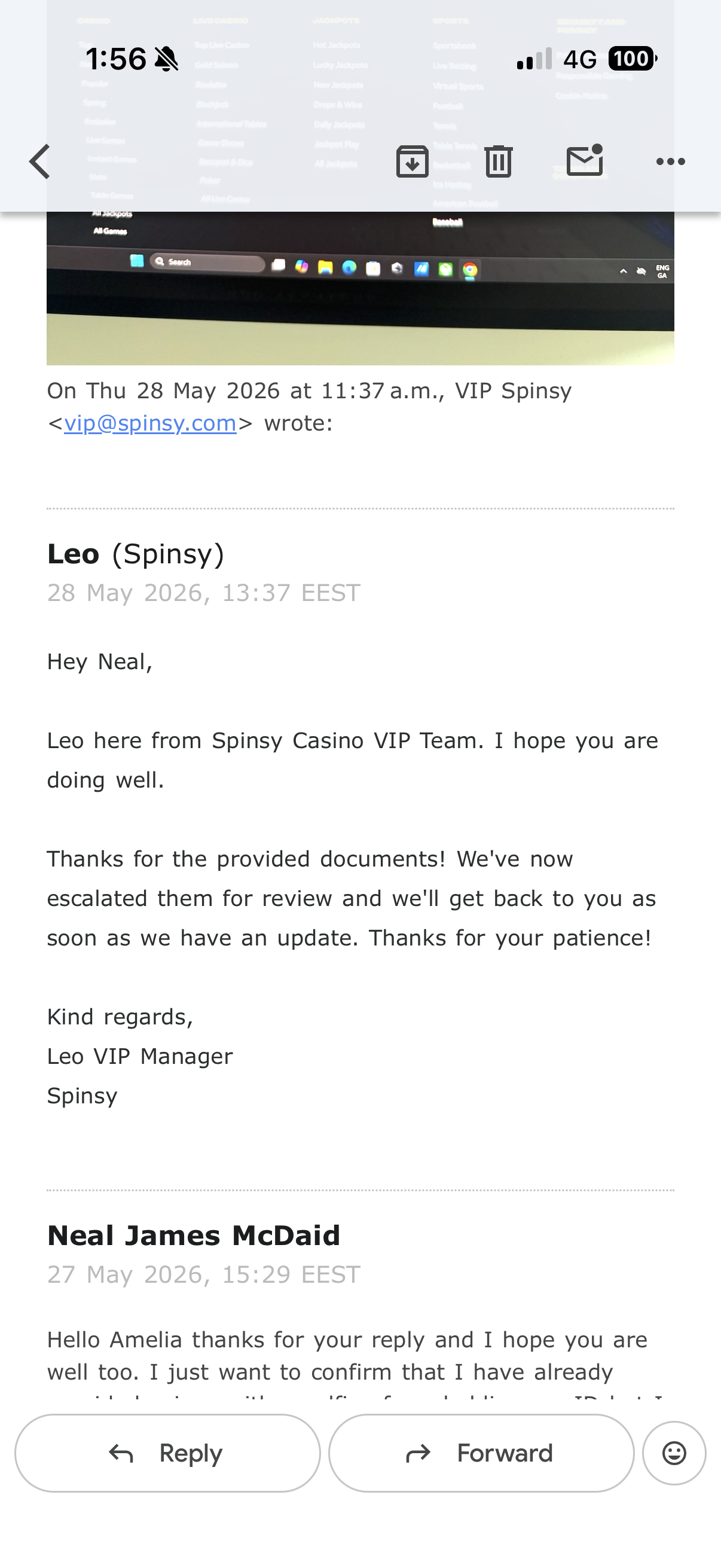Tap the Forward button label

pos(505,1453)
